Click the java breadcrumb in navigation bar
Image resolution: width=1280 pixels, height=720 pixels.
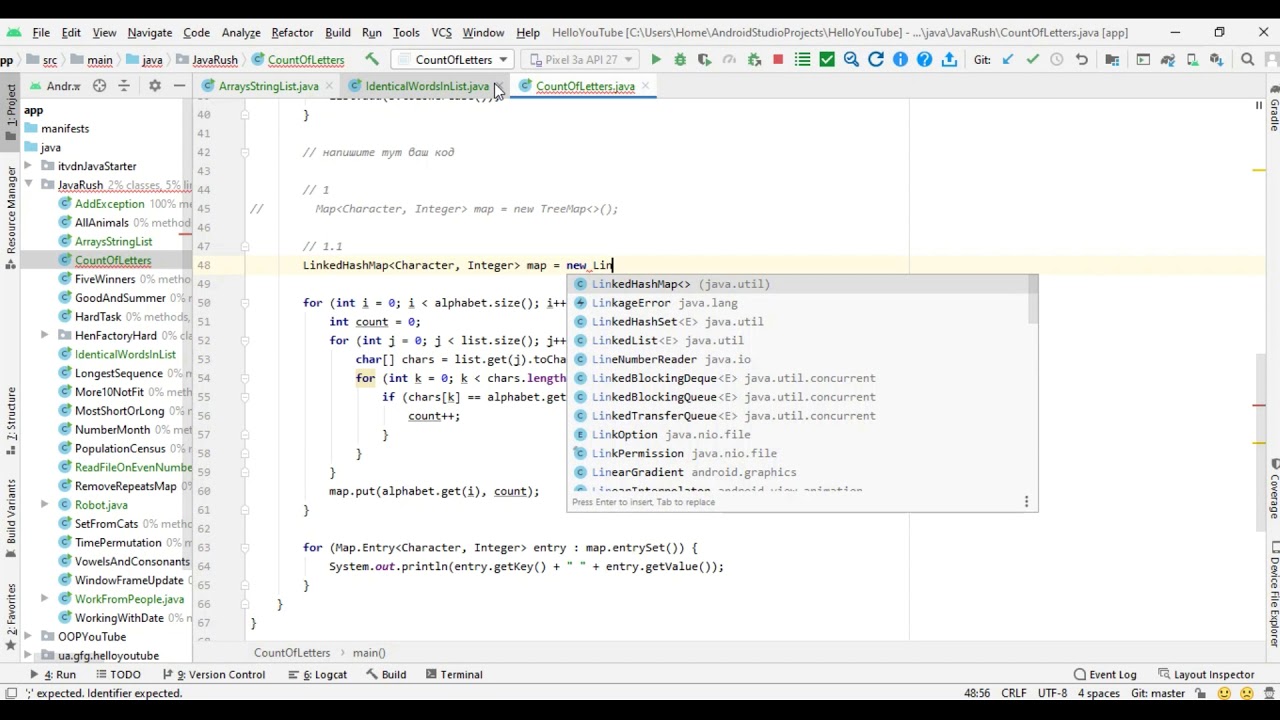coord(145,60)
